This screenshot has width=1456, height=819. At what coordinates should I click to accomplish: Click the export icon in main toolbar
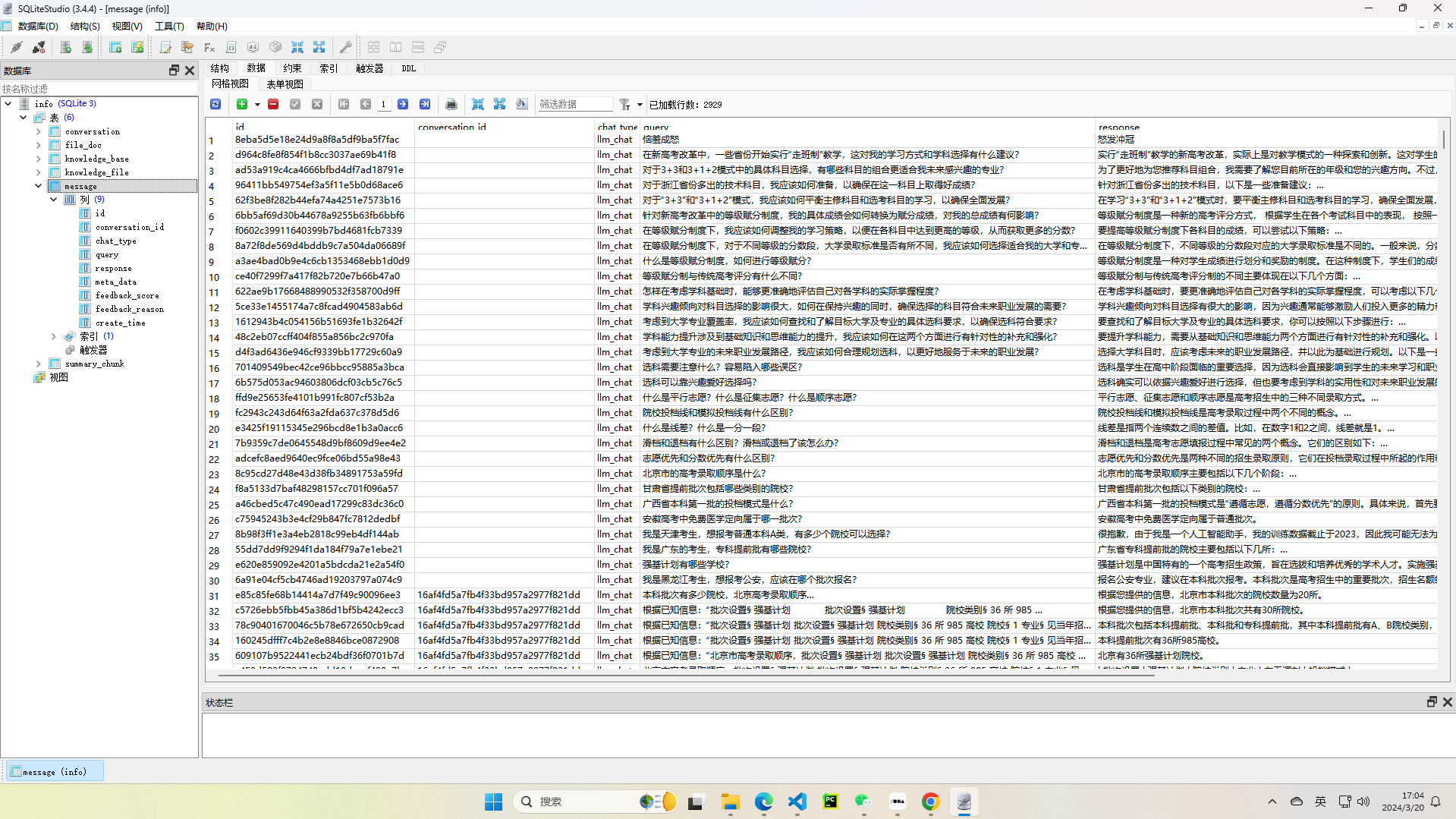click(x=319, y=47)
